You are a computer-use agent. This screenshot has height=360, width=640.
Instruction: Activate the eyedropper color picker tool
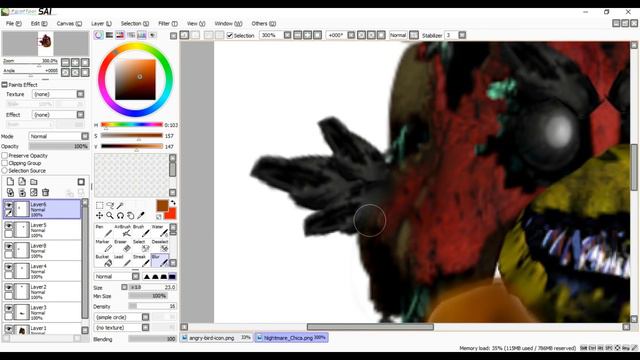(x=140, y=215)
